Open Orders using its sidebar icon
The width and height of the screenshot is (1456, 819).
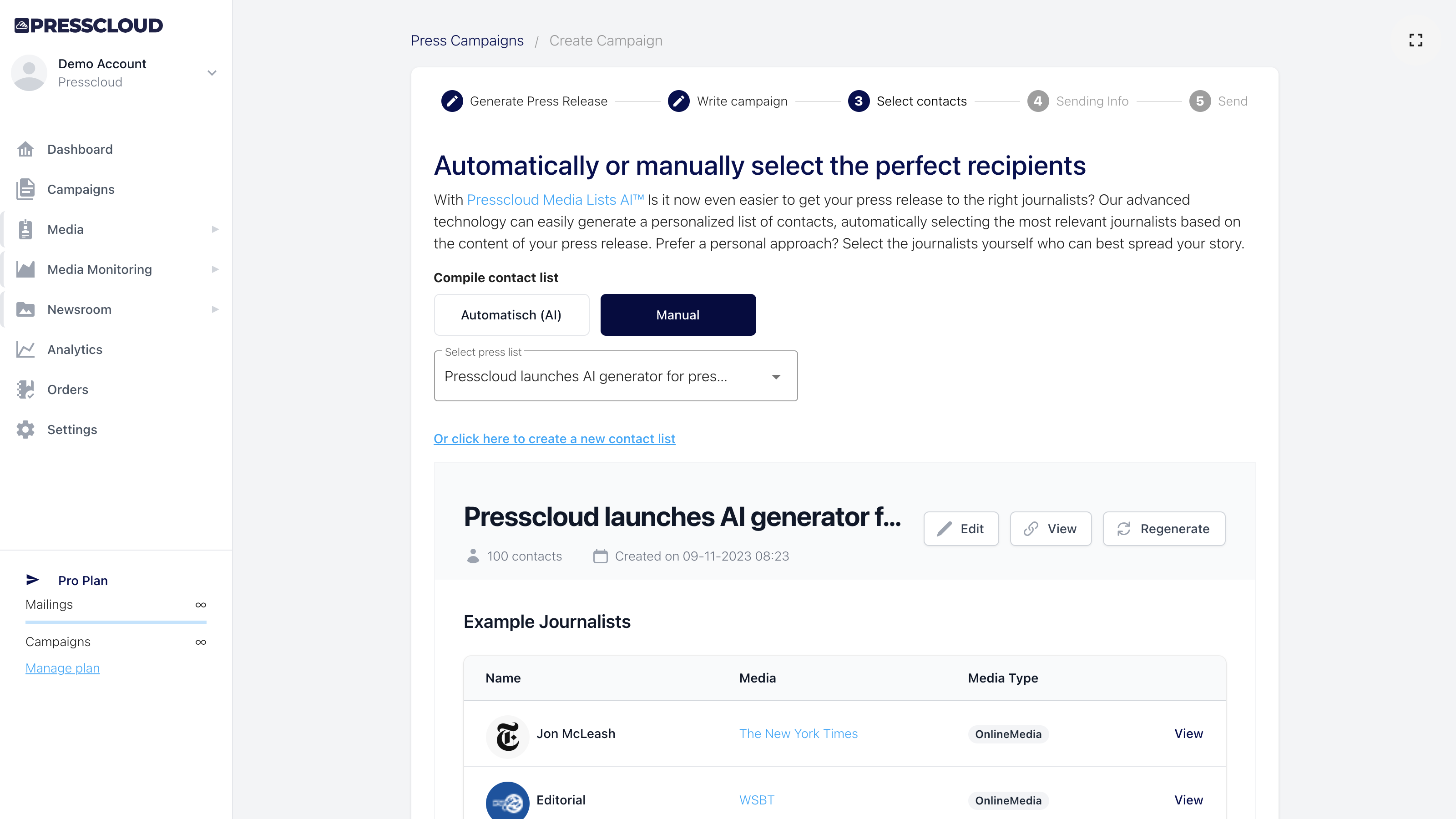25,389
